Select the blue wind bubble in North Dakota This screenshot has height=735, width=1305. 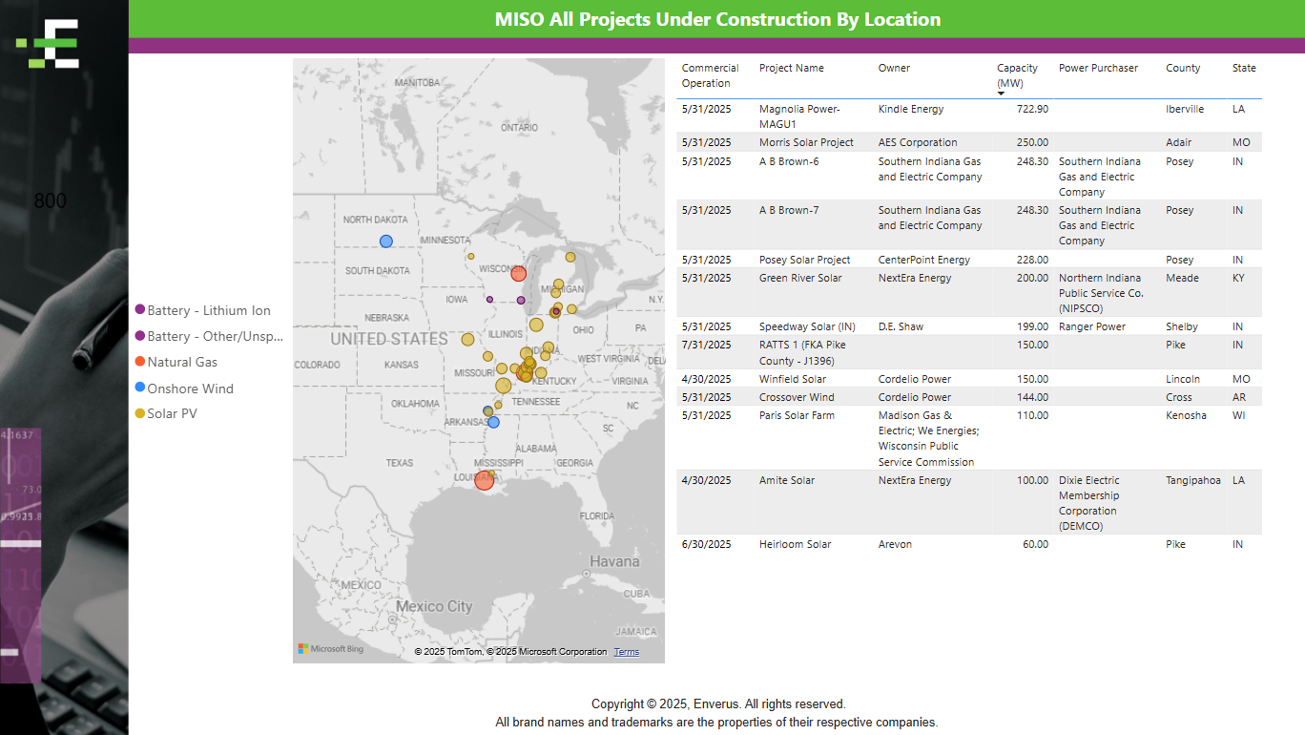tap(386, 241)
